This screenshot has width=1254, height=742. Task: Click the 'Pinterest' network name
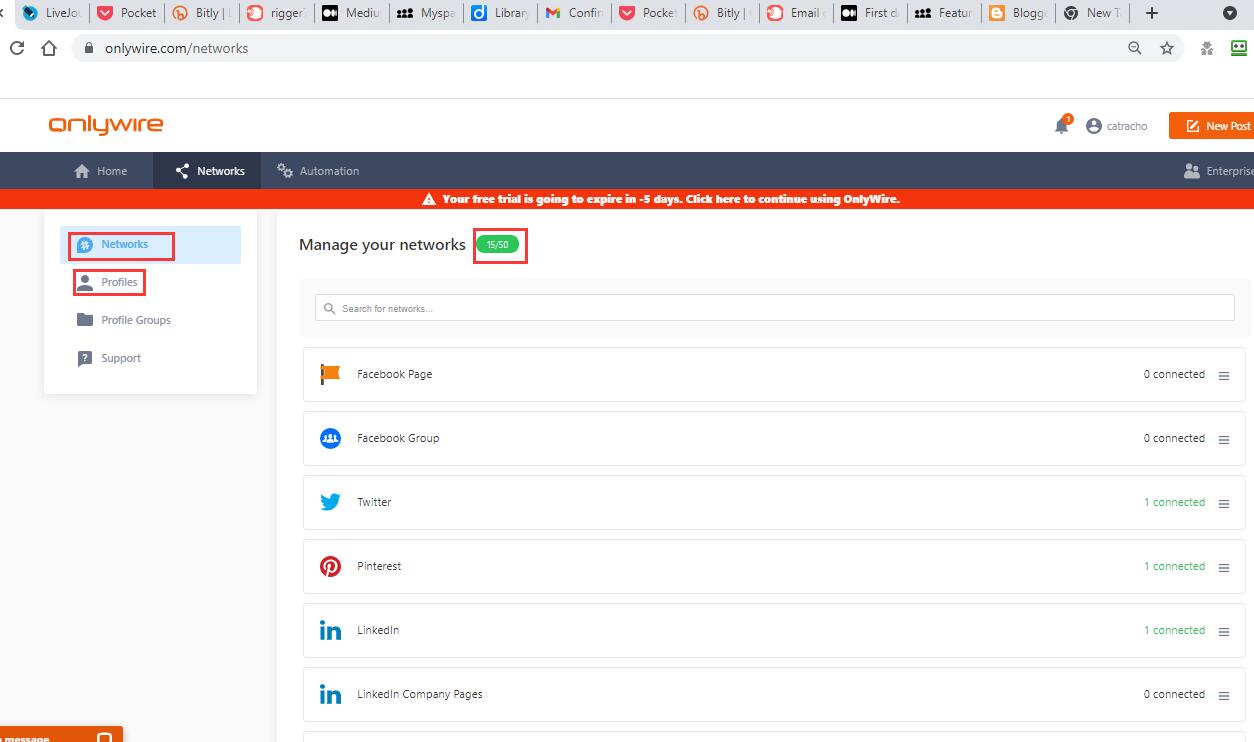(x=379, y=566)
